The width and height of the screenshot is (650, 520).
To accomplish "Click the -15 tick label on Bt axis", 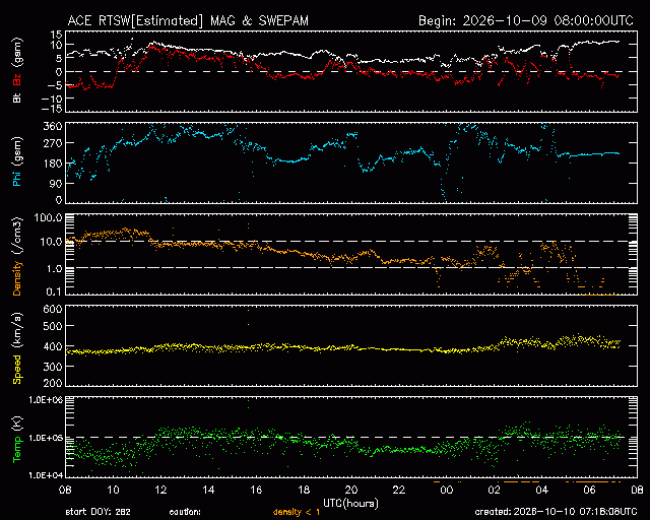I will point(53,109).
